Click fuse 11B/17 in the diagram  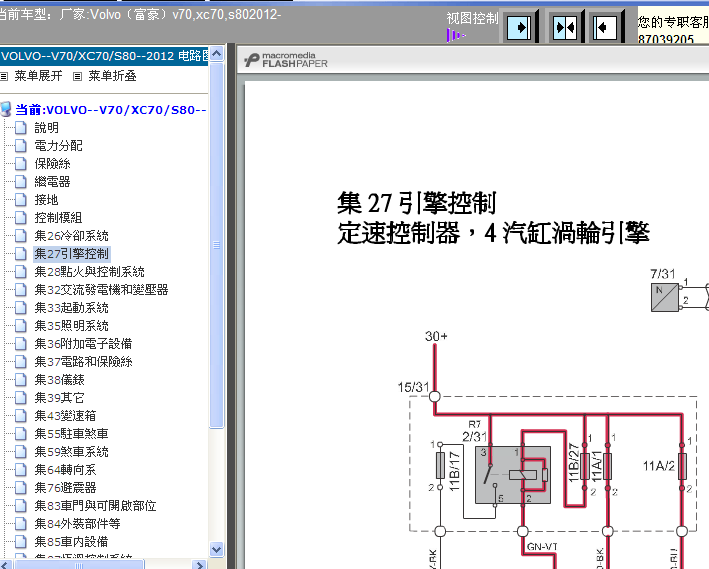coord(440,466)
